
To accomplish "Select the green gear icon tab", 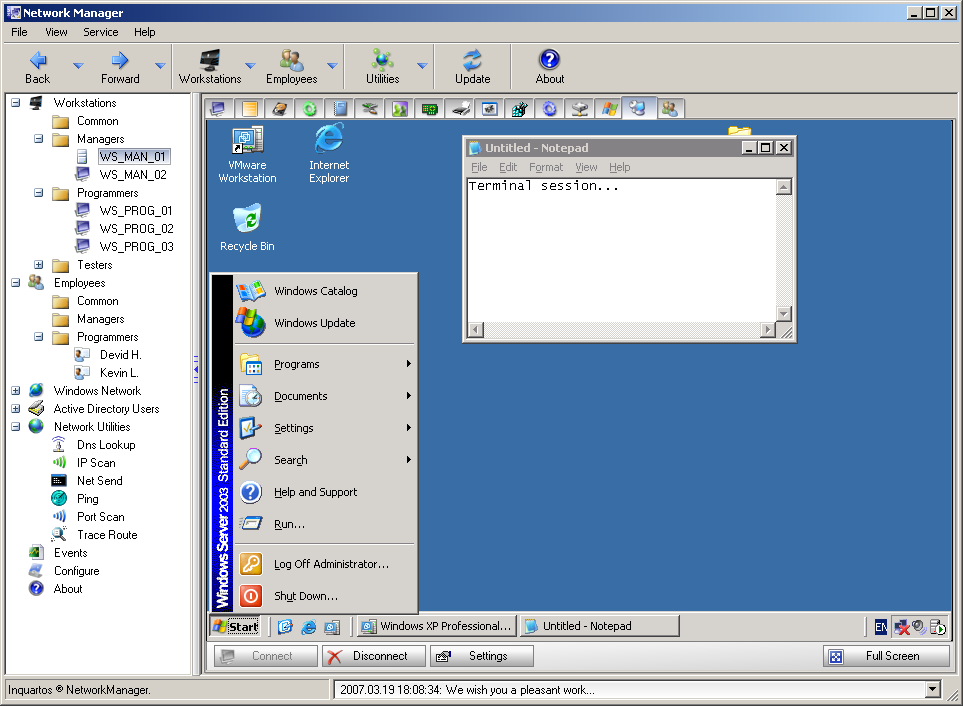I will (310, 109).
